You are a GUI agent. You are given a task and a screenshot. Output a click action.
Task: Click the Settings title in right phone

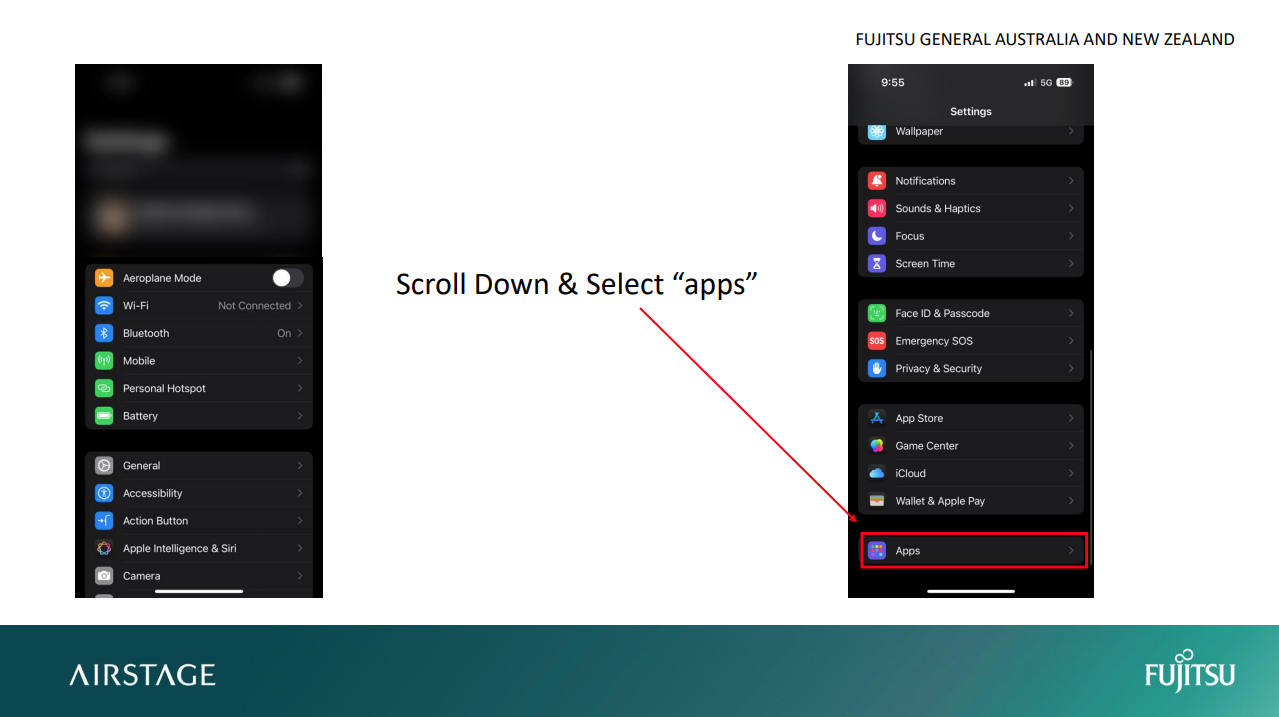[x=971, y=112]
